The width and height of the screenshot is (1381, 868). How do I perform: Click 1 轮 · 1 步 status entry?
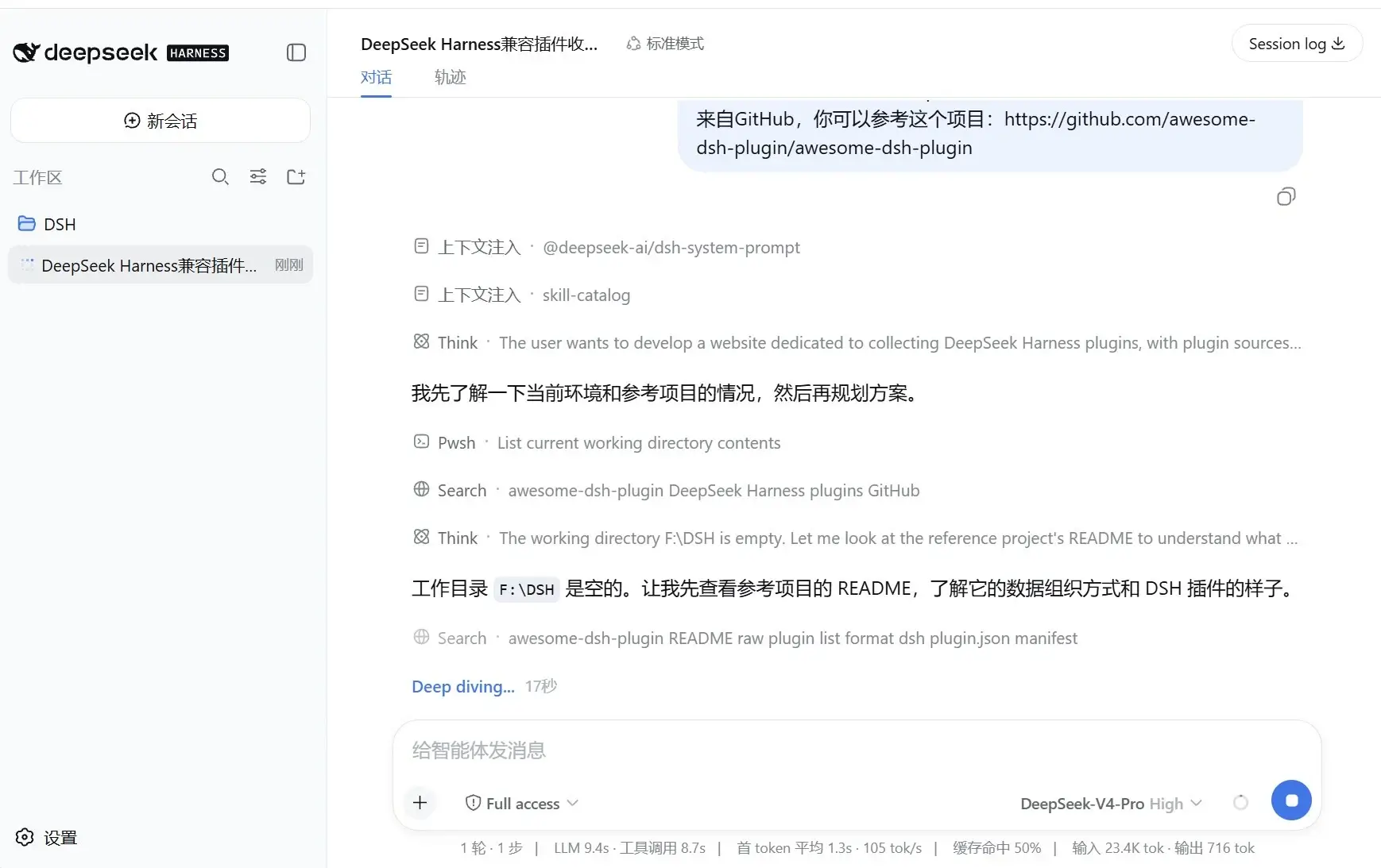[x=491, y=848]
